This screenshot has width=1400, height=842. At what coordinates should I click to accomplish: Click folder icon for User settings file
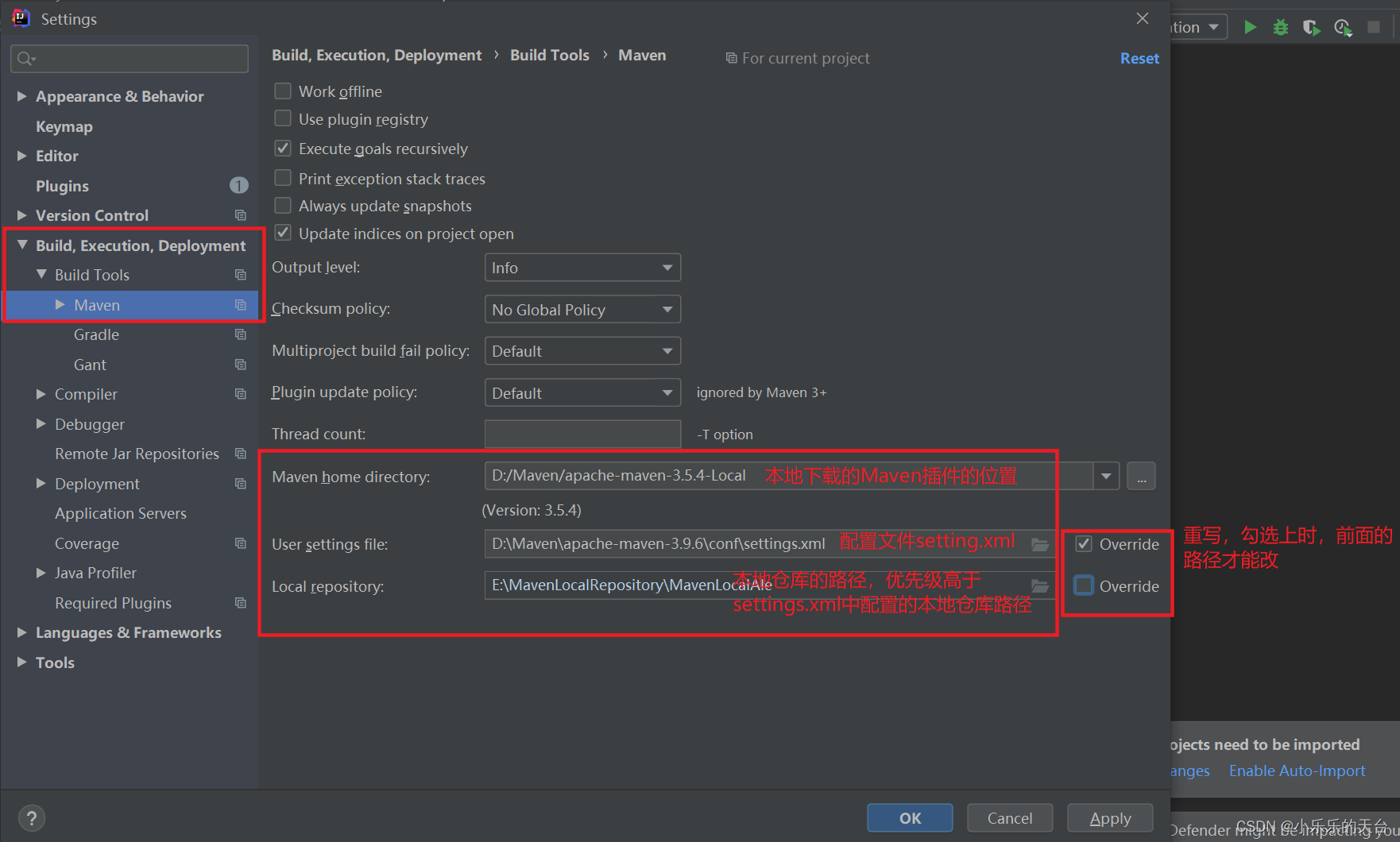coord(1040,544)
